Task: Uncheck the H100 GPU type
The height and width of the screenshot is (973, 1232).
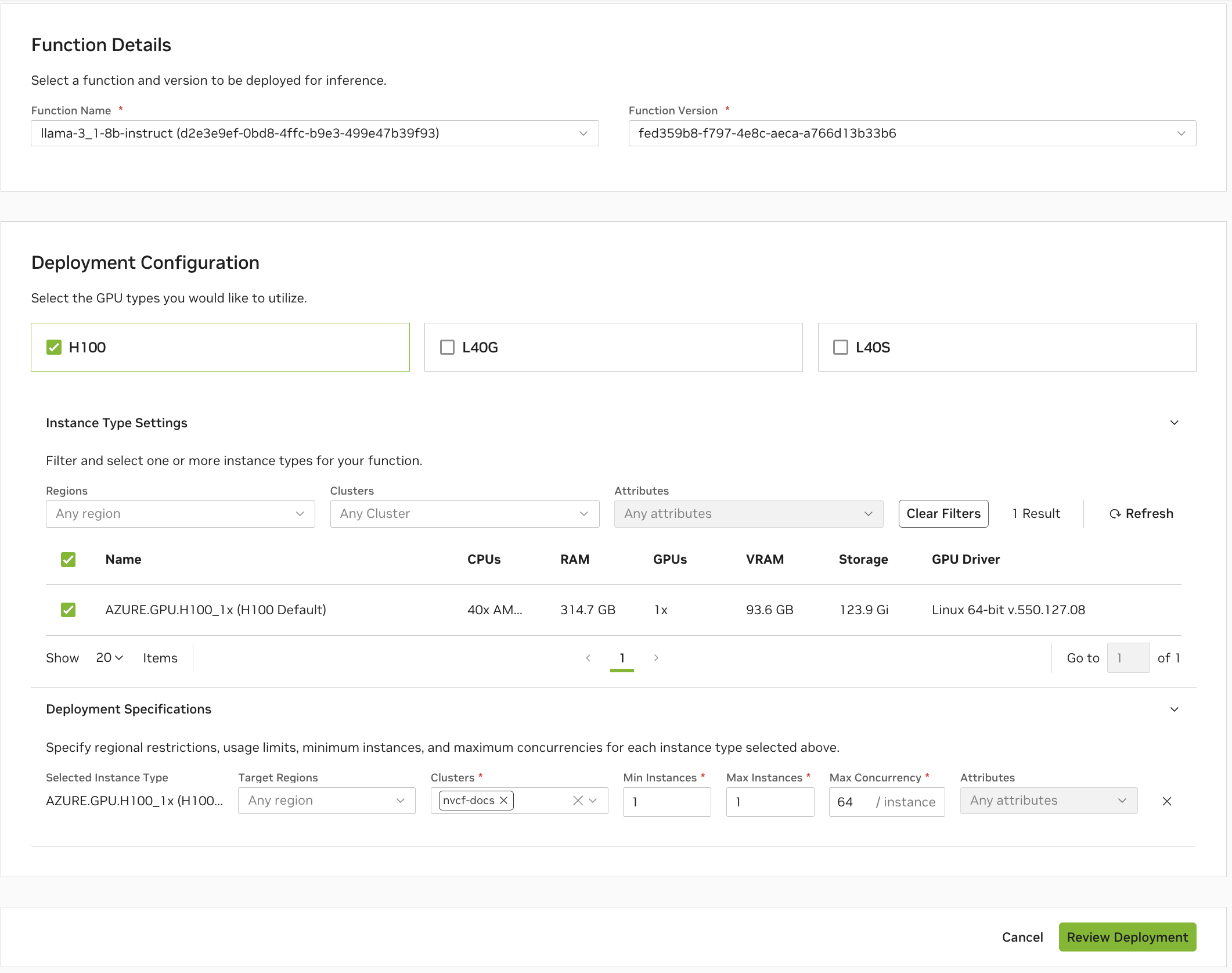Action: 53,347
